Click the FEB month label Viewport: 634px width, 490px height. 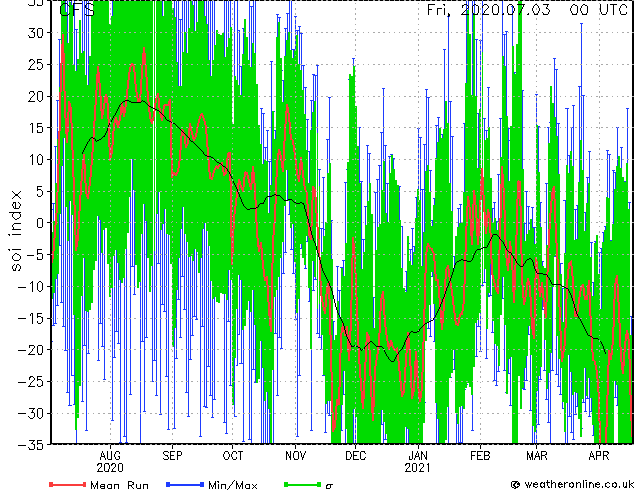click(480, 456)
